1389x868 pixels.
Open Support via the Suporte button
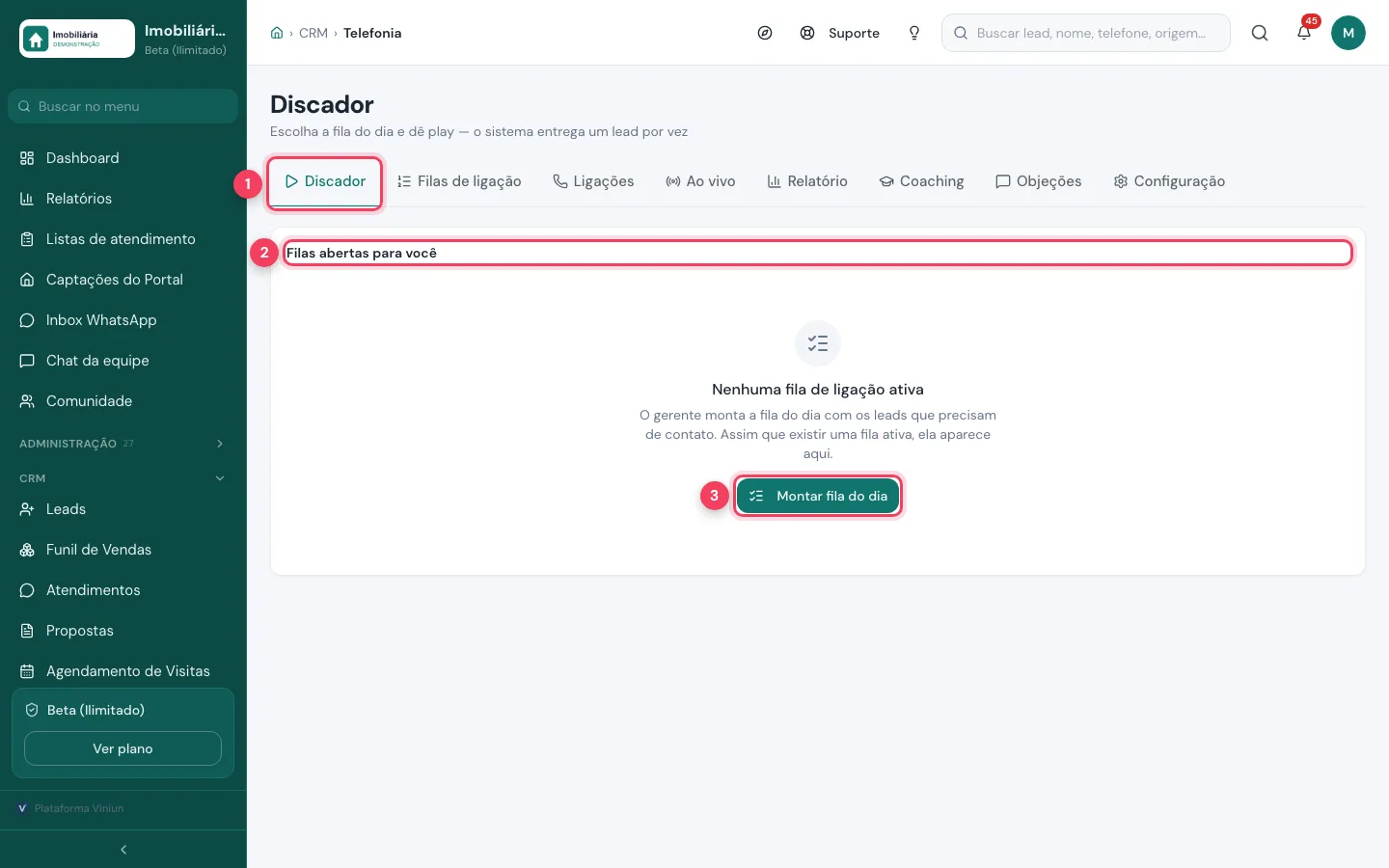point(840,33)
